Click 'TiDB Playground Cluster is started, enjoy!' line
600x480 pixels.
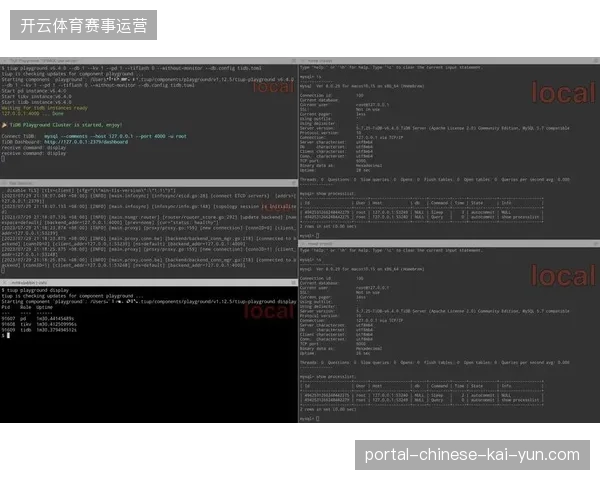(66, 125)
